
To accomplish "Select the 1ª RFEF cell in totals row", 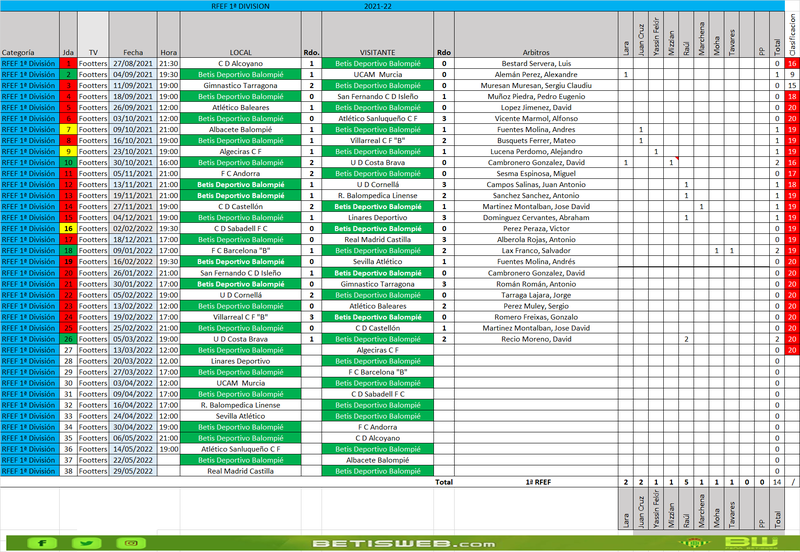I will [x=536, y=482].
